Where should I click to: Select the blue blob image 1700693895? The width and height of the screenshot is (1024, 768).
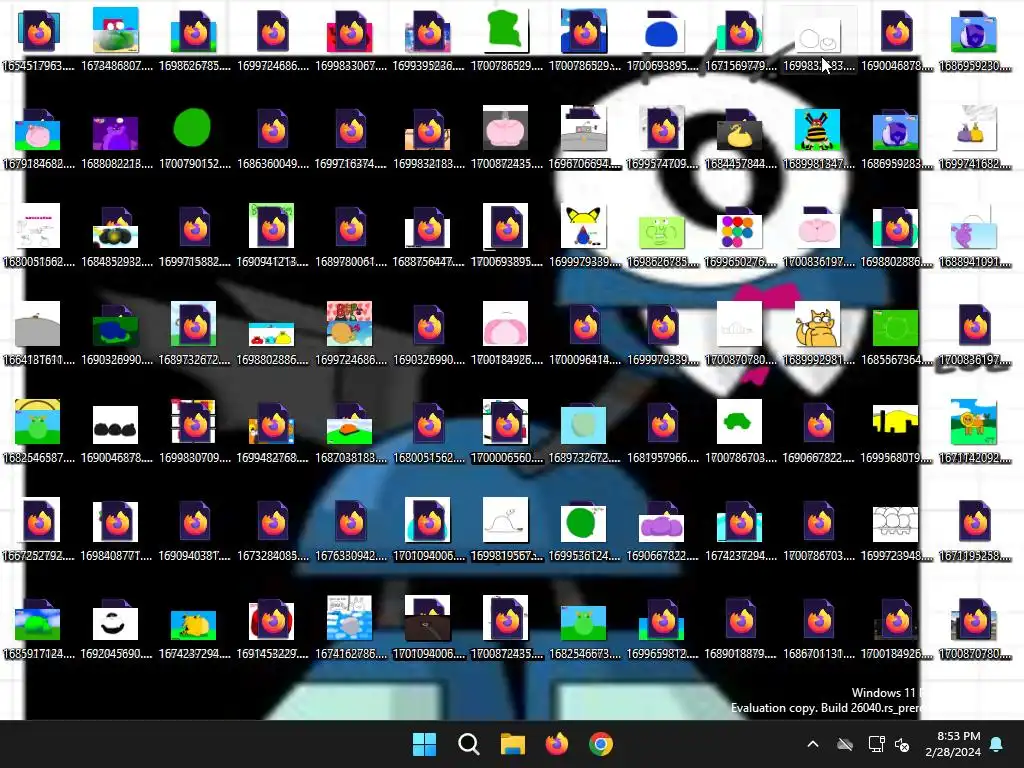662,39
